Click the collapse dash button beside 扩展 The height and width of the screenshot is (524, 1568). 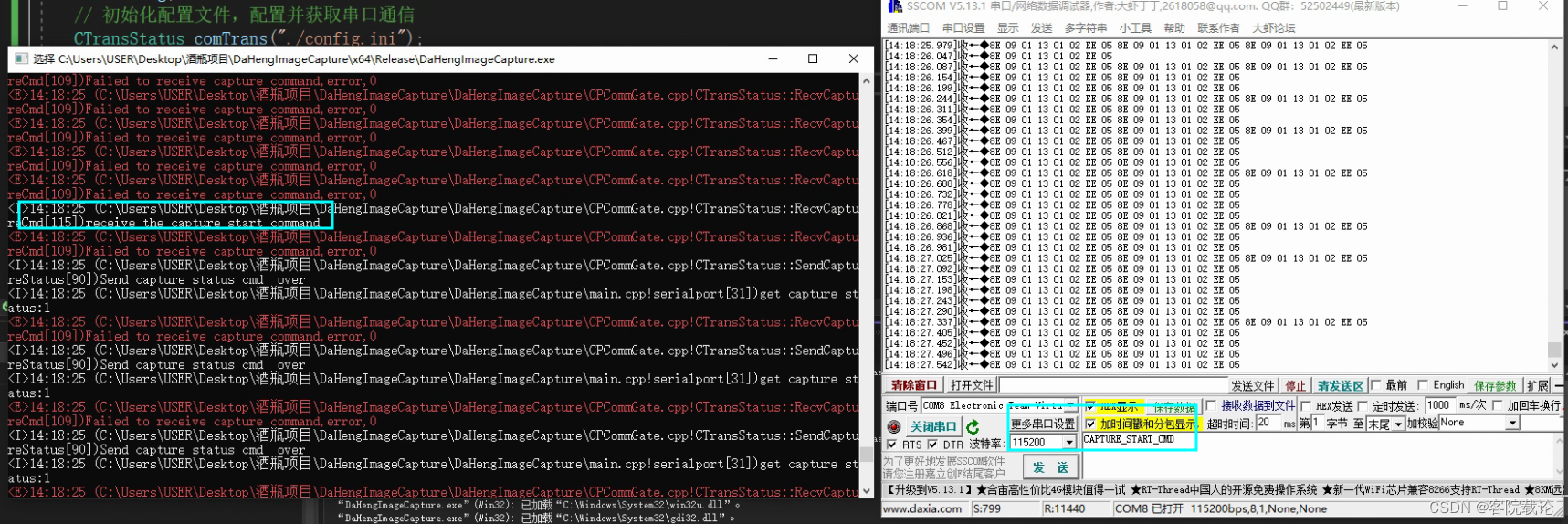1560,385
